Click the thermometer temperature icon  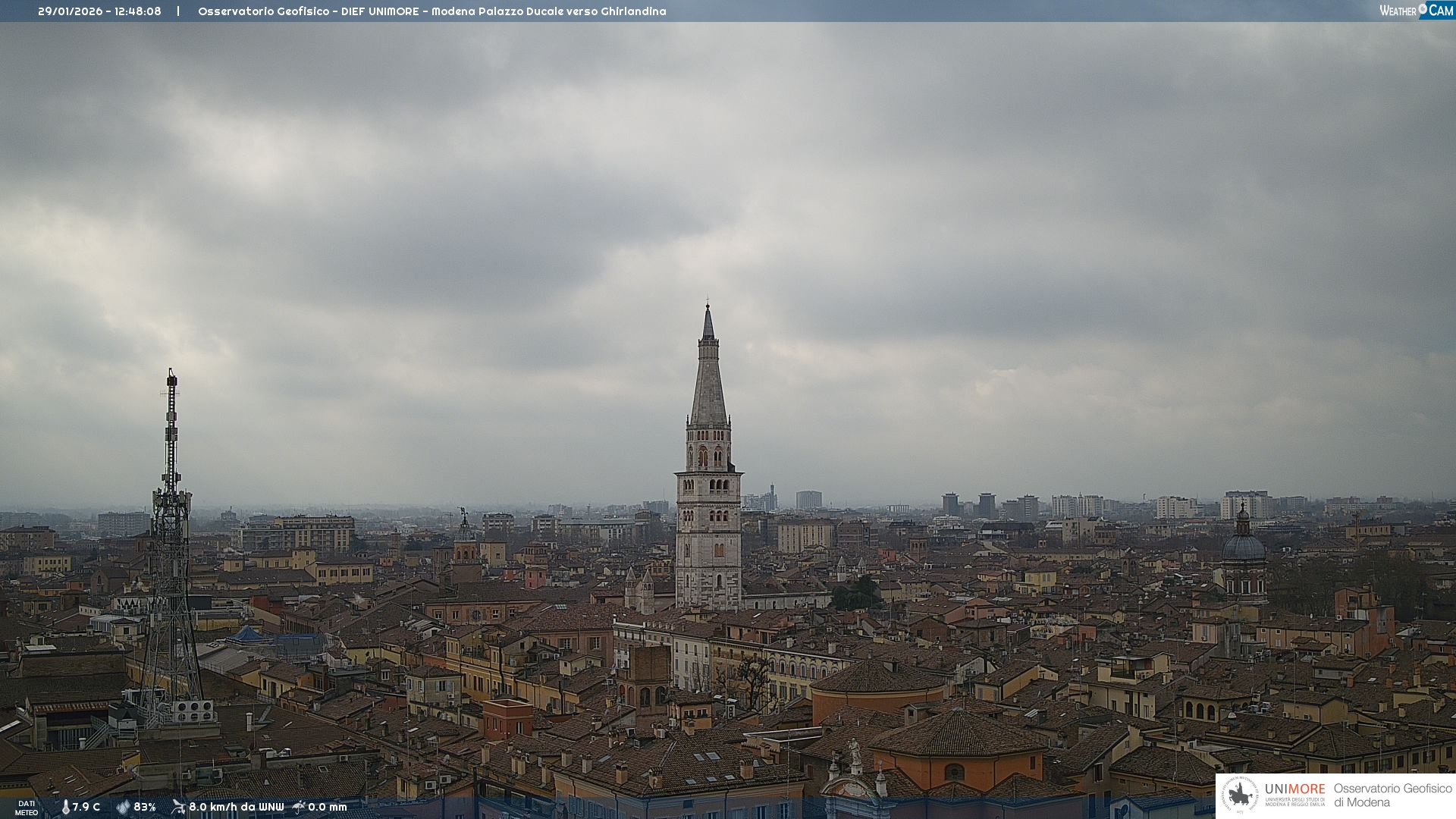pyautogui.click(x=65, y=807)
